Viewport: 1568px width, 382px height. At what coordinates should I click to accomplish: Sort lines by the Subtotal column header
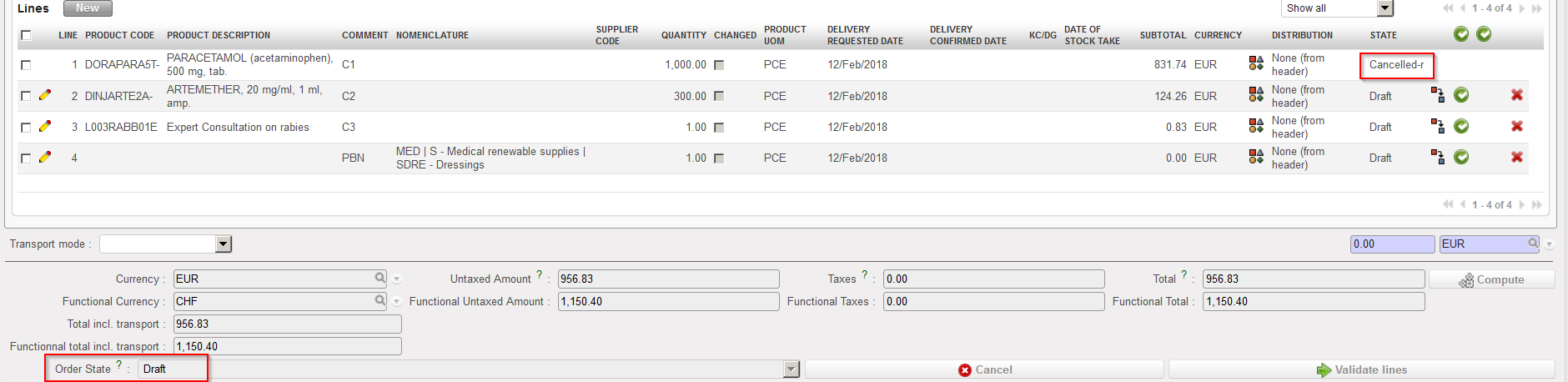(1163, 35)
